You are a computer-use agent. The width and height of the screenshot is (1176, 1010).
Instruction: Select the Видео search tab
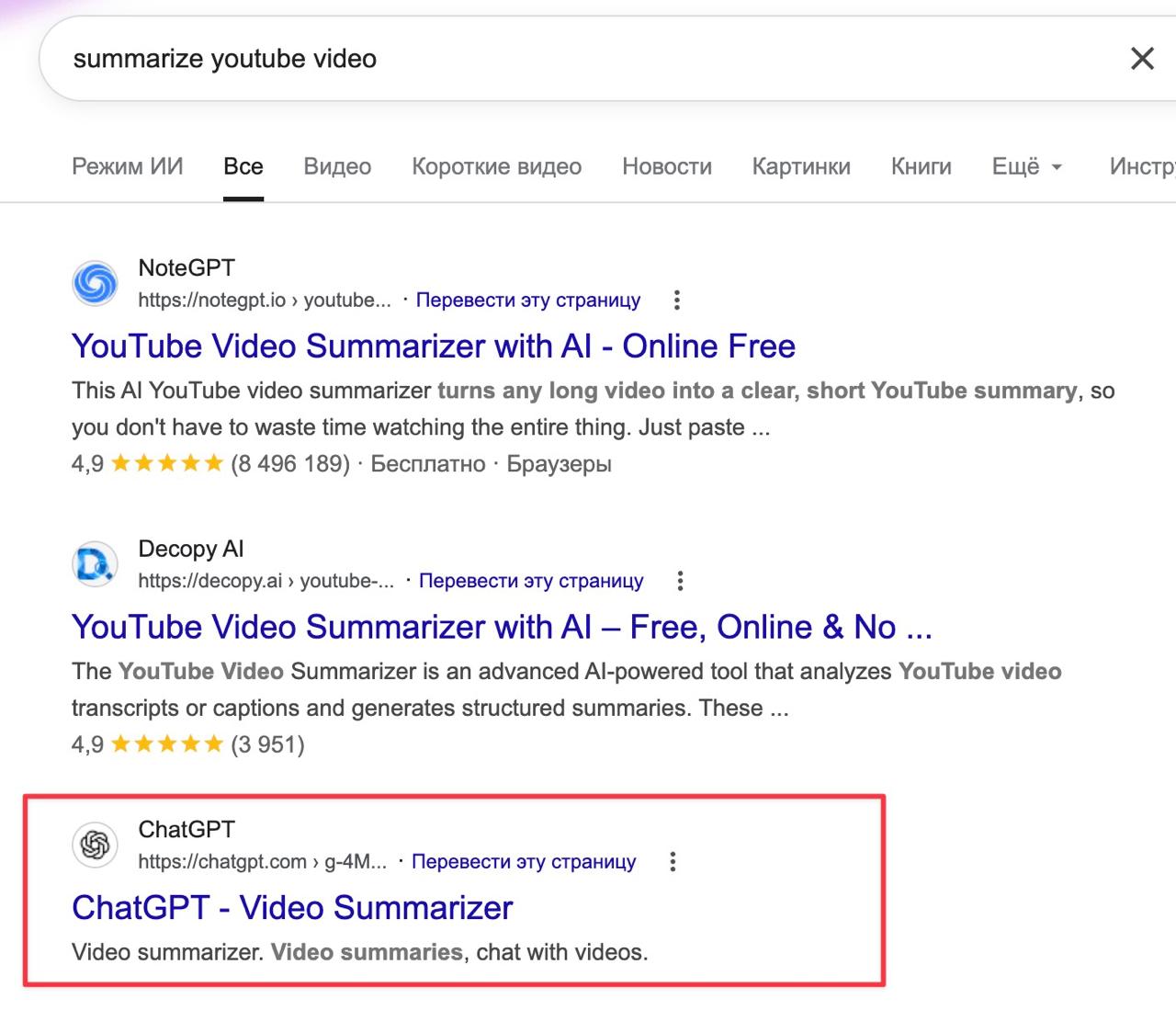click(337, 166)
